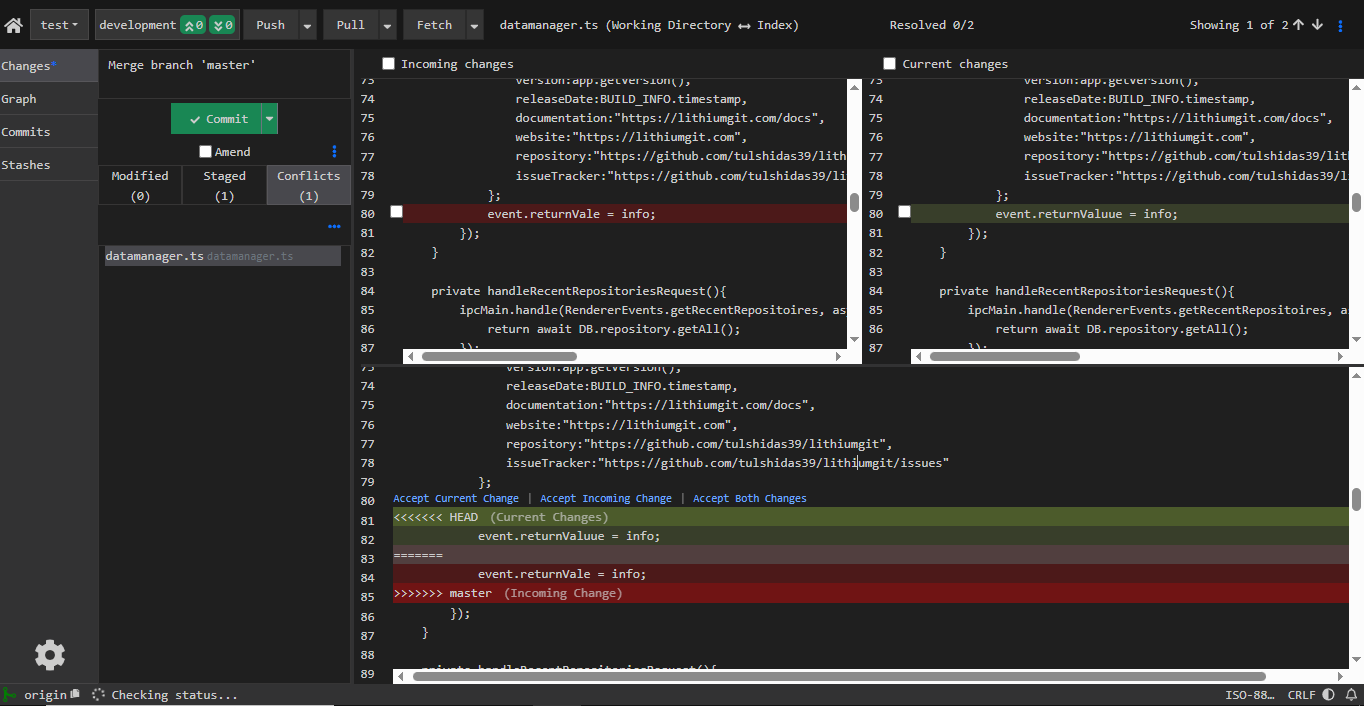Click Accept Incoming Change link
This screenshot has height=706, width=1364.
click(606, 498)
